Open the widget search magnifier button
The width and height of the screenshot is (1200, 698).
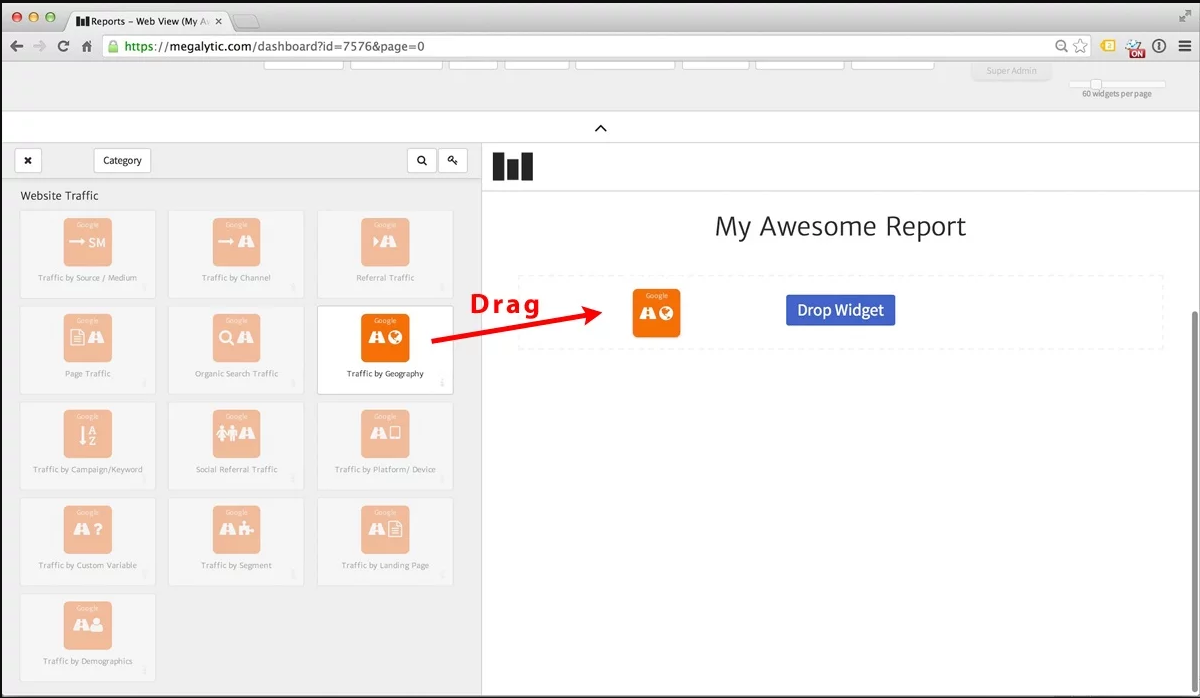tap(422, 160)
